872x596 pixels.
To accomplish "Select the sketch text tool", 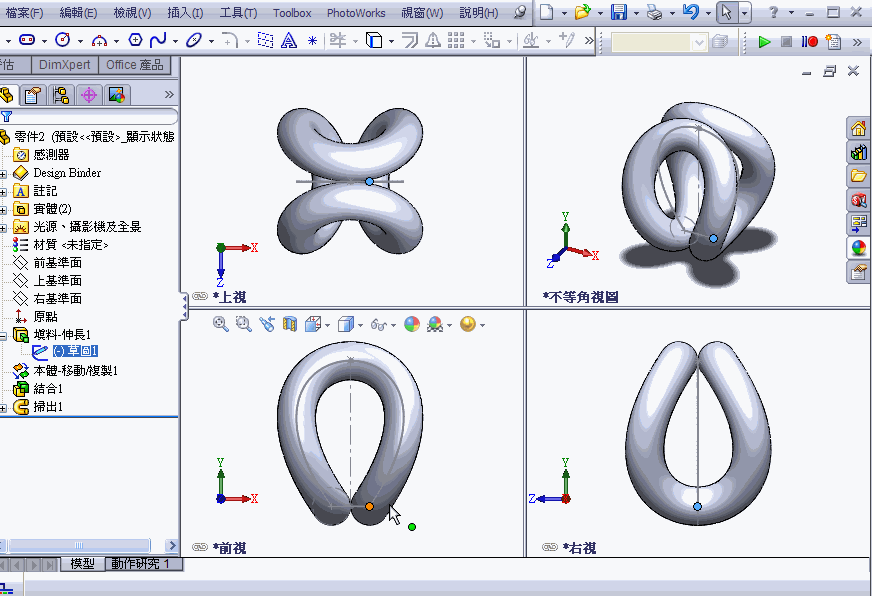I will [x=289, y=40].
